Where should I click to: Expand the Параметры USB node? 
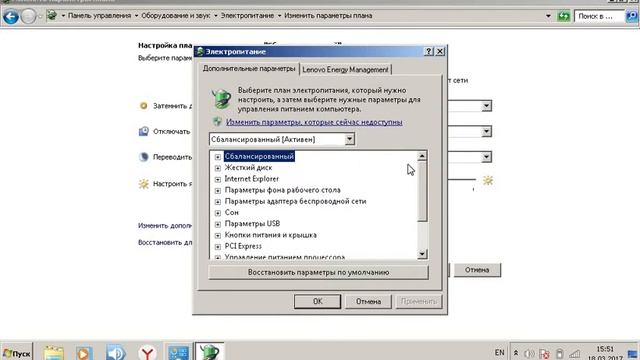[x=218, y=224]
